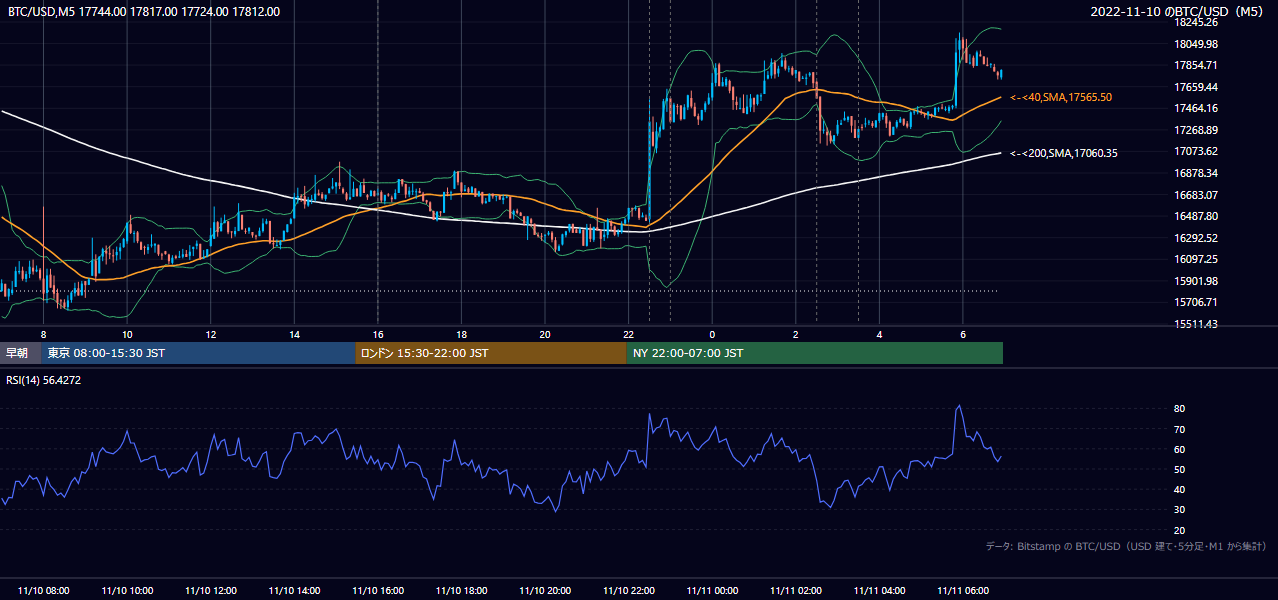This screenshot has height=600, width=1278.
Task: Click hour tick 12 under price chart
Action: [x=211, y=334]
